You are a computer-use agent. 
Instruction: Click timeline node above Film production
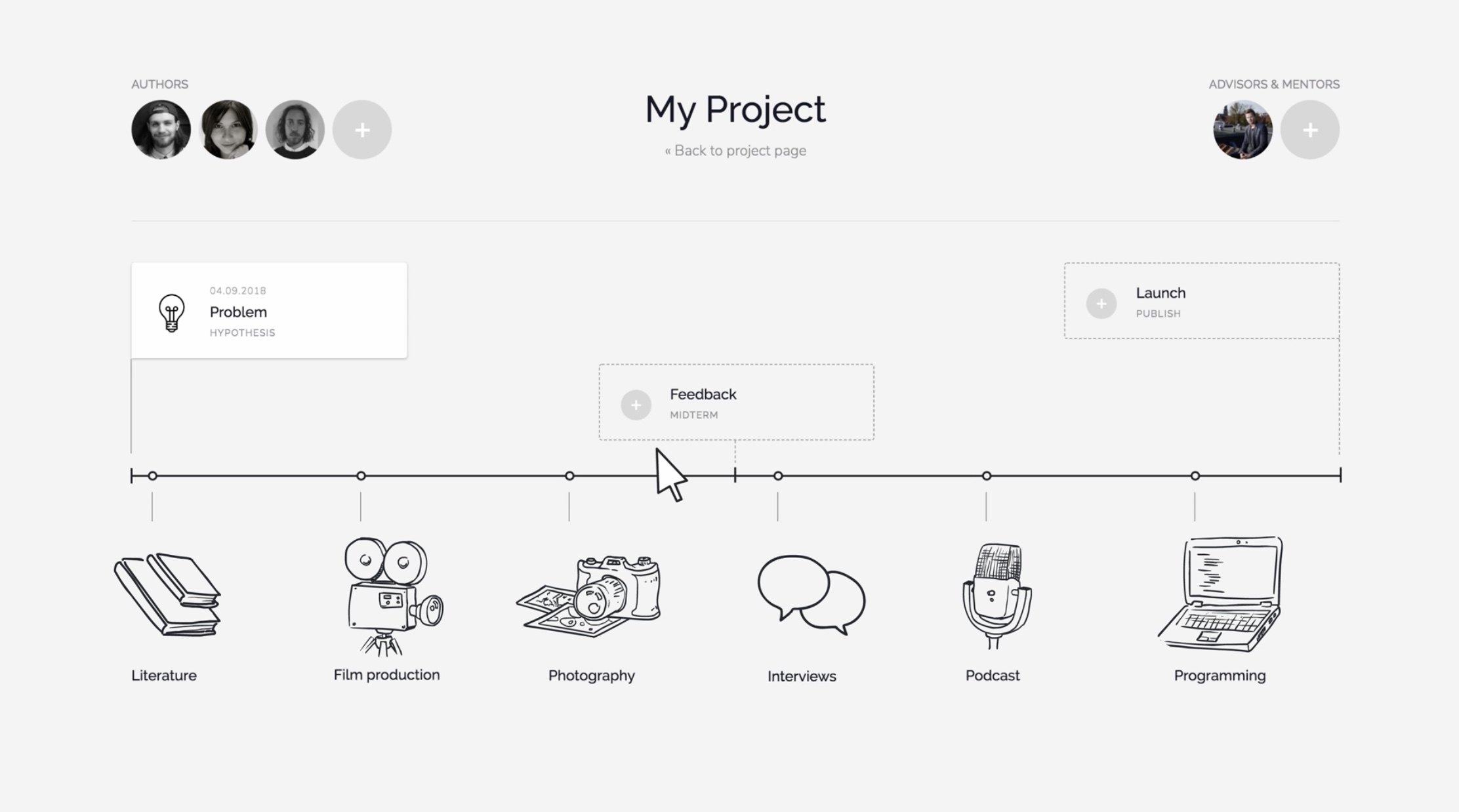pos(361,476)
